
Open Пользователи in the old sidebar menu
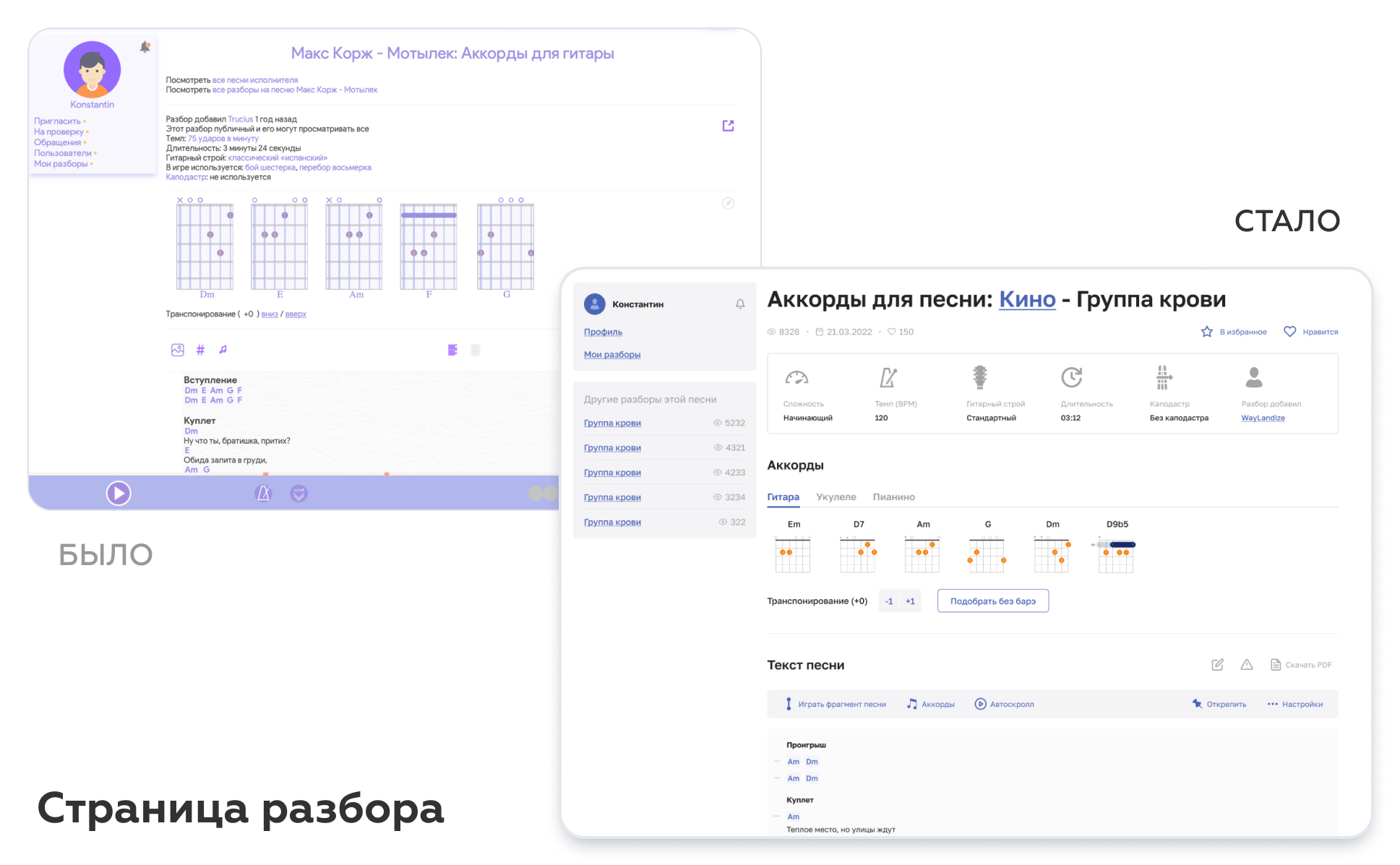pos(63,153)
